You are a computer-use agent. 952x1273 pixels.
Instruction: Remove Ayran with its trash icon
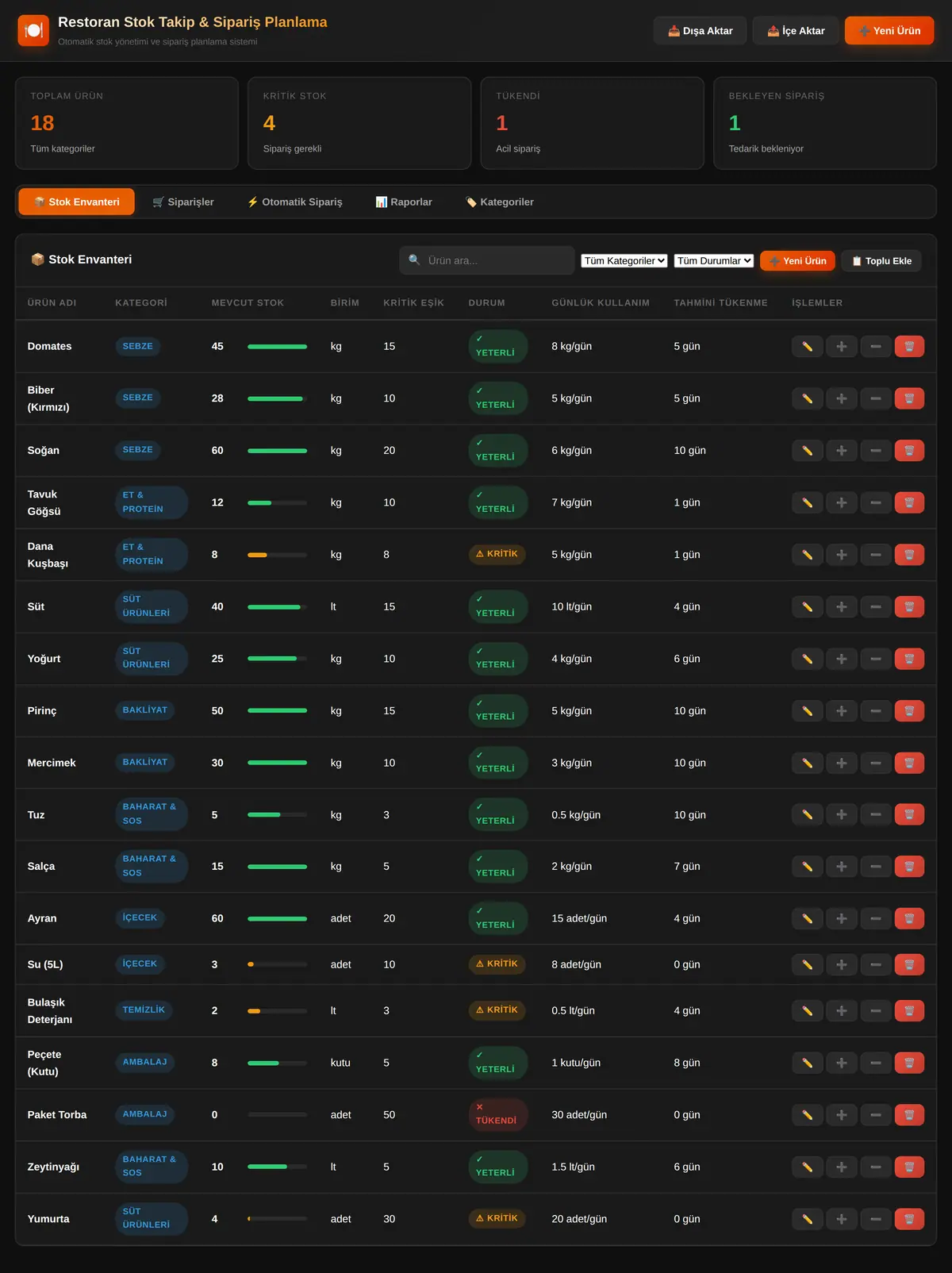coord(909,918)
